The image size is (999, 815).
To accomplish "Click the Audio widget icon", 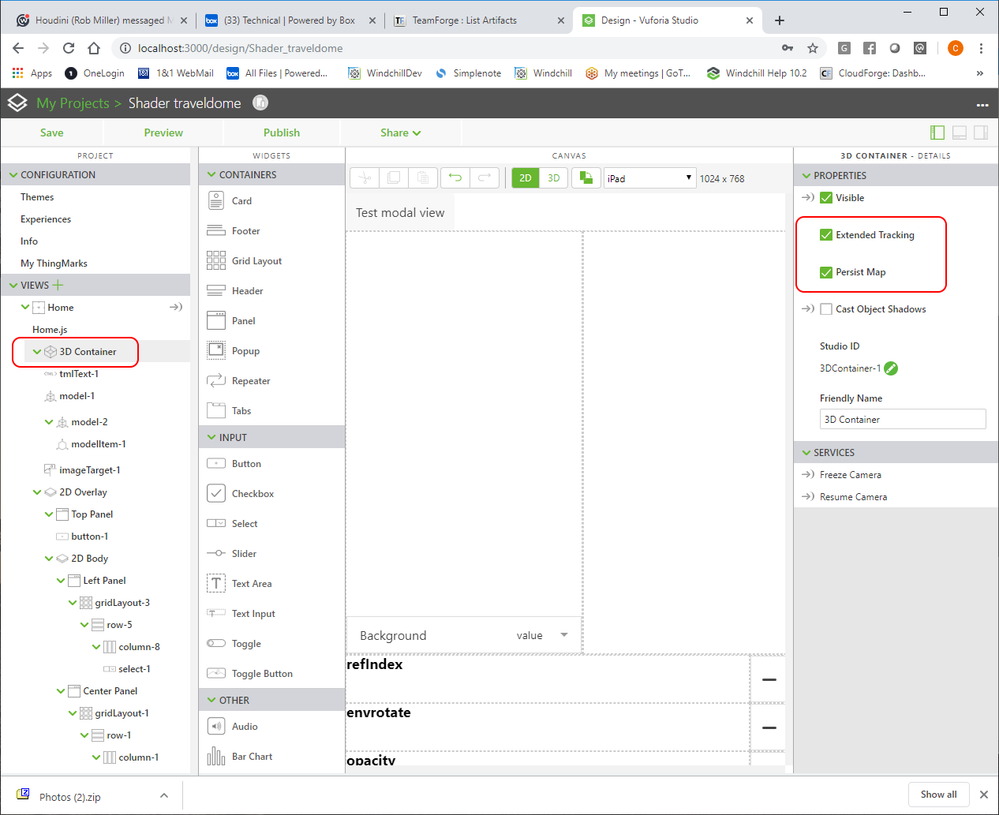I will [x=215, y=727].
